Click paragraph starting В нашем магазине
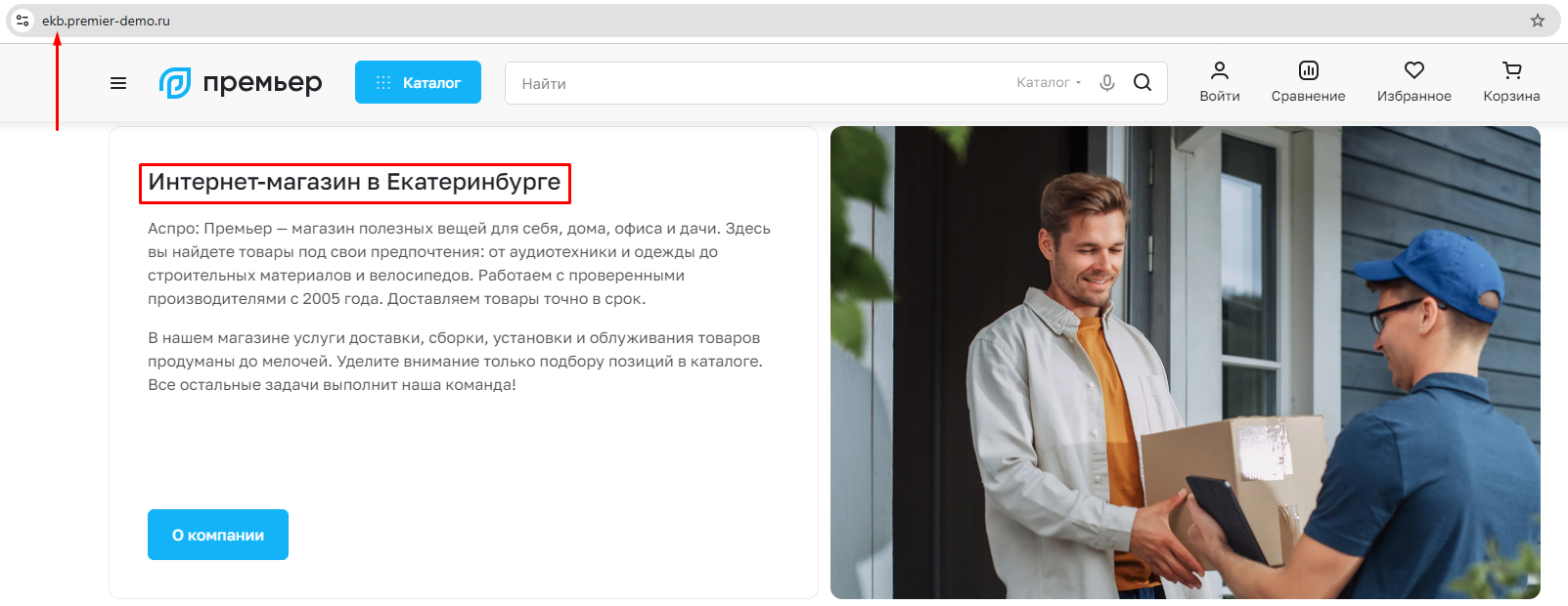1568x606 pixels. [455, 362]
